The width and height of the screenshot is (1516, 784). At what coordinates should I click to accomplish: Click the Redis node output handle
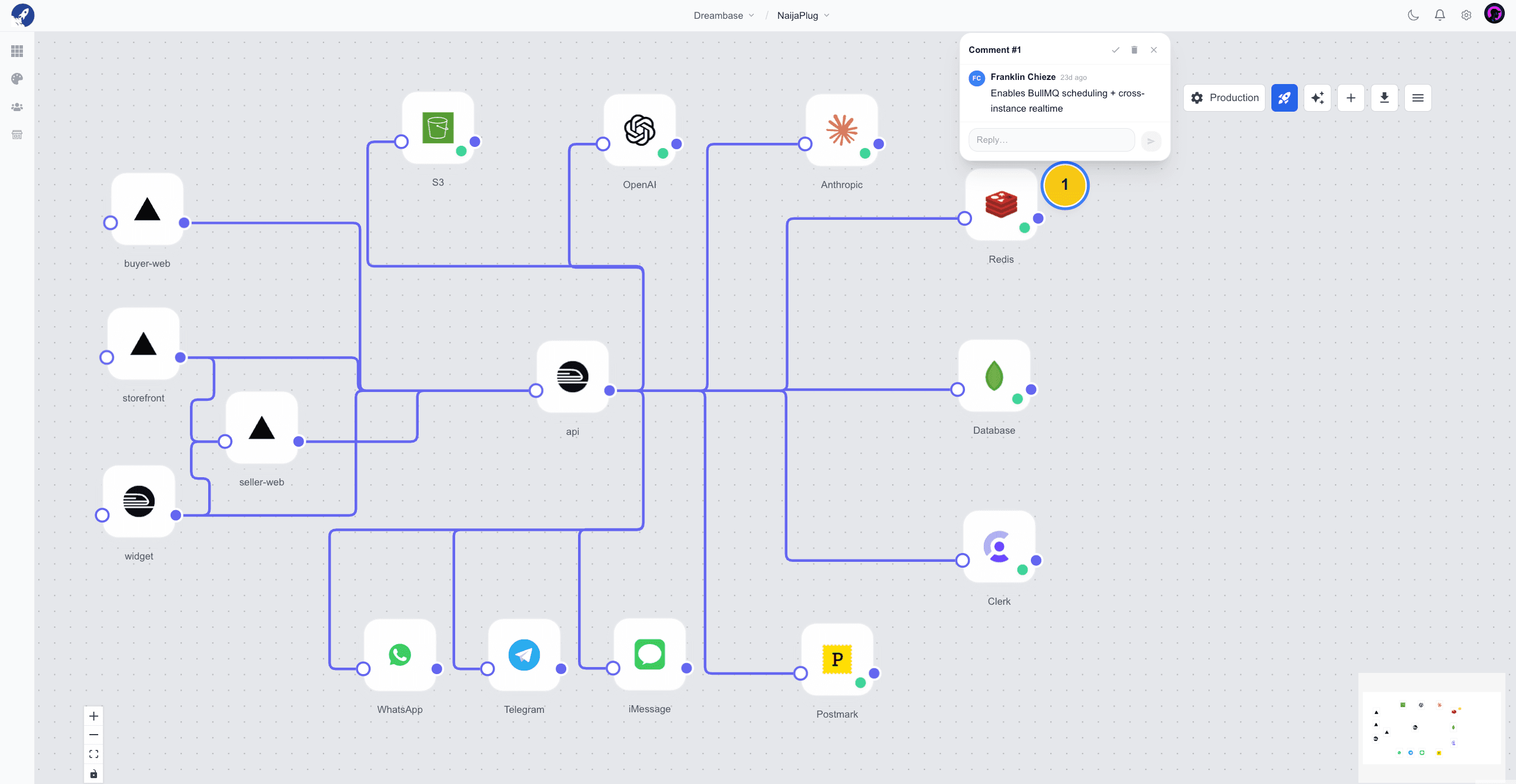point(1038,218)
